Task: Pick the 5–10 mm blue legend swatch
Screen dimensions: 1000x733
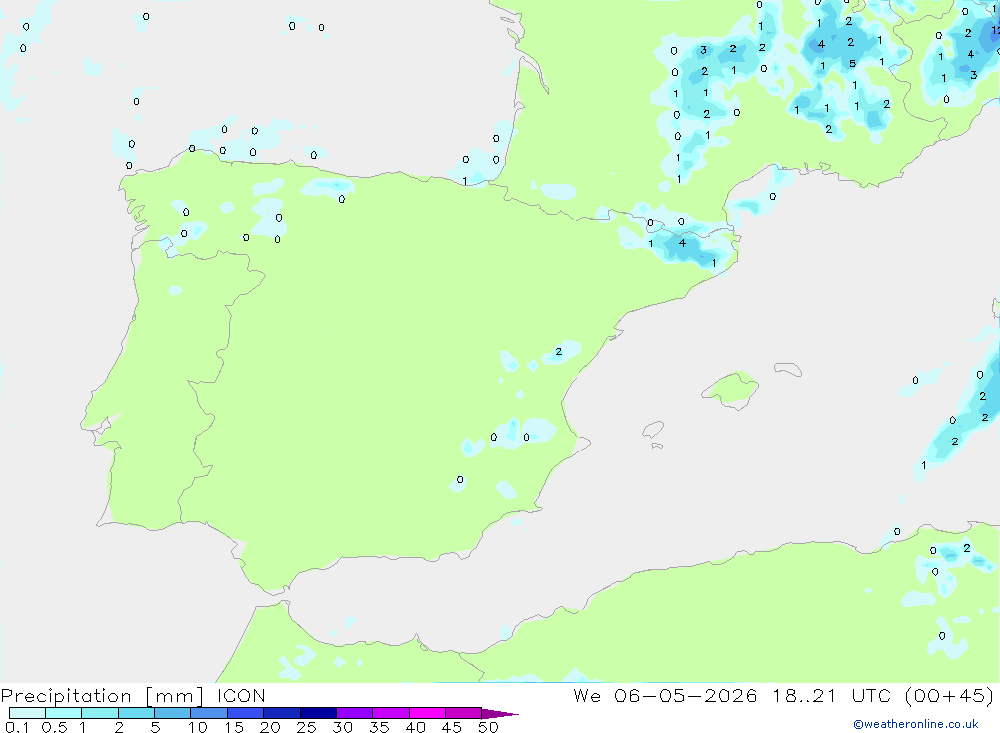Action: click(172, 713)
